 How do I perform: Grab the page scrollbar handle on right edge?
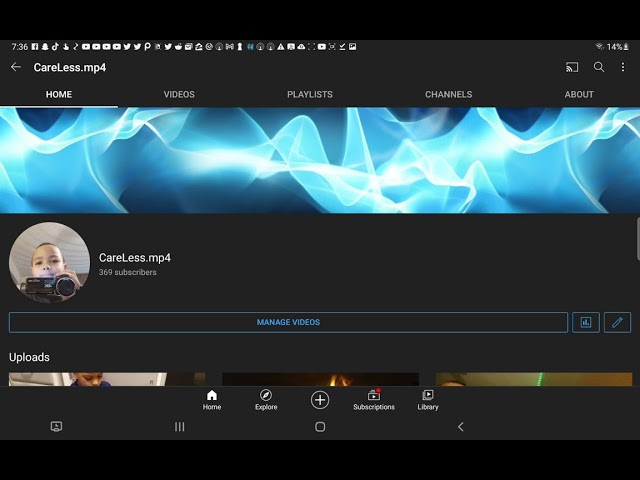pos(638,239)
